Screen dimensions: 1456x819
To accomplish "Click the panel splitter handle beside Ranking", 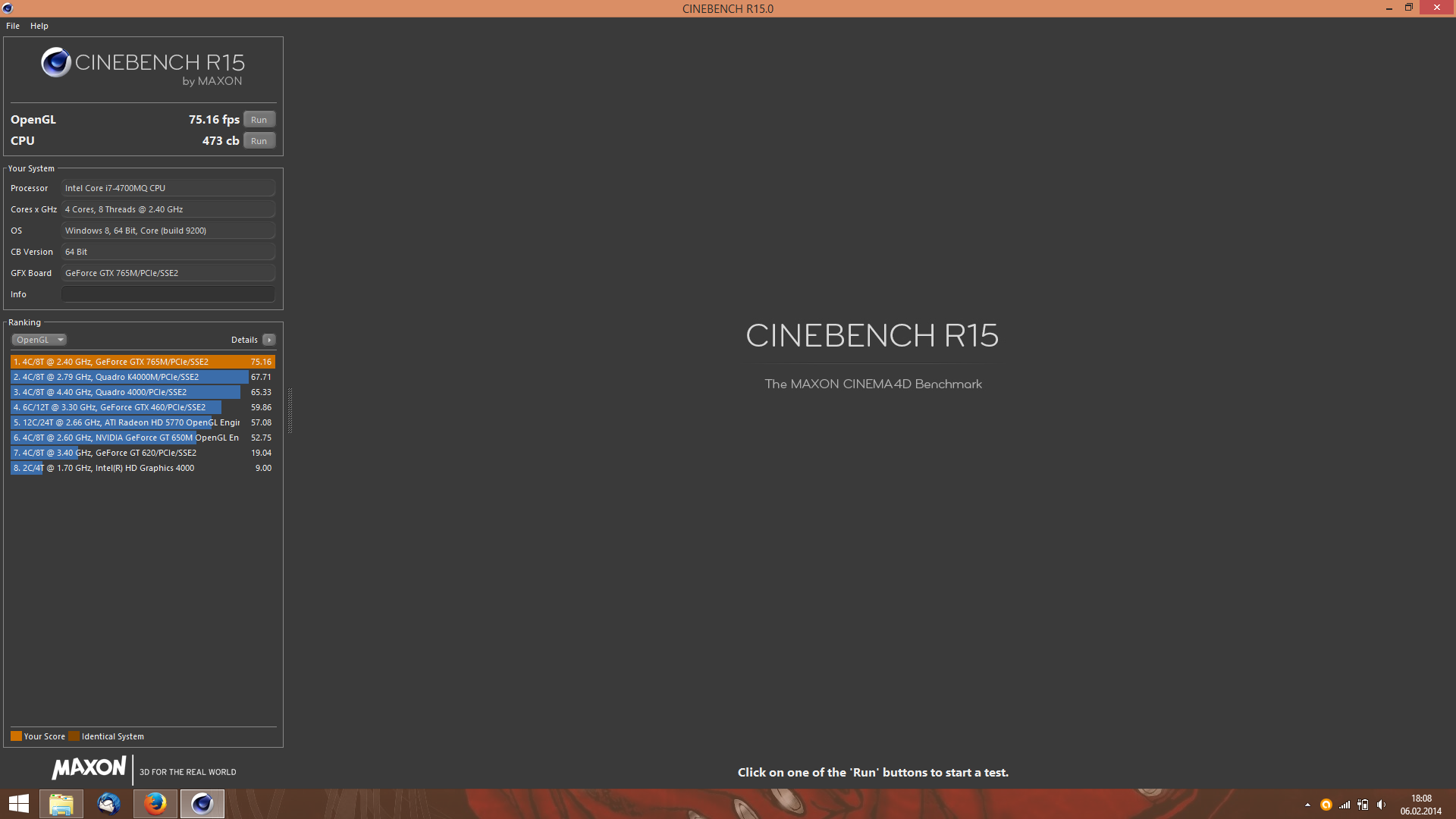I will click(x=290, y=410).
